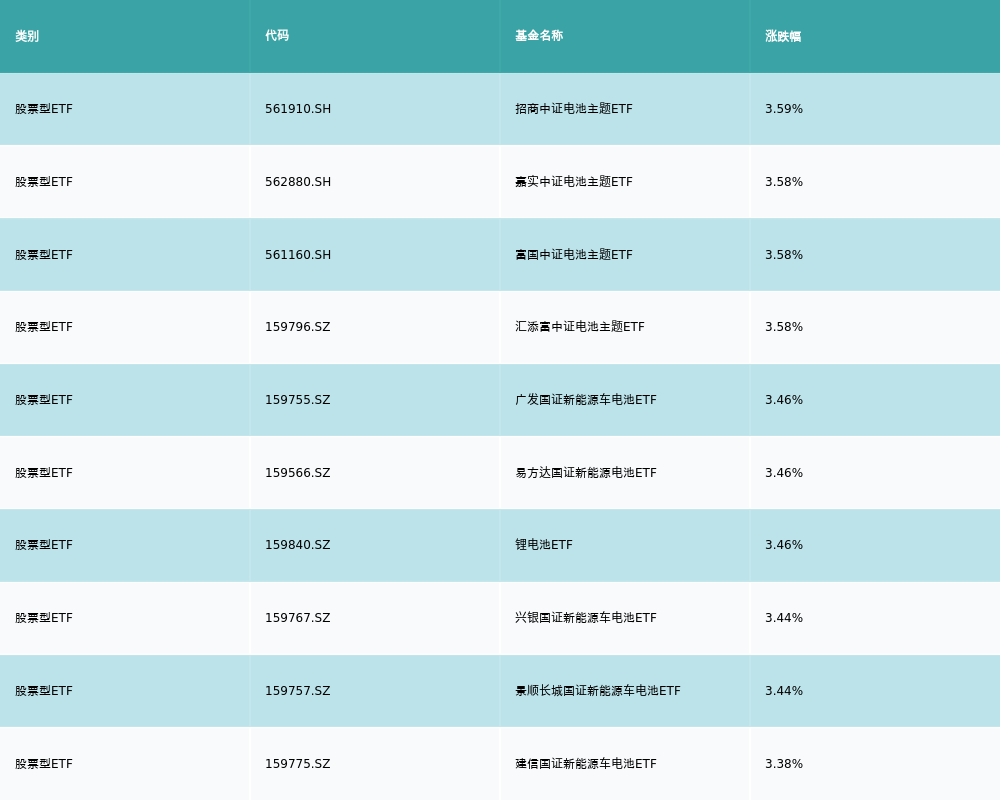Click 3.58% in the 159796.SZ row
The width and height of the screenshot is (1000, 800).
tap(784, 327)
